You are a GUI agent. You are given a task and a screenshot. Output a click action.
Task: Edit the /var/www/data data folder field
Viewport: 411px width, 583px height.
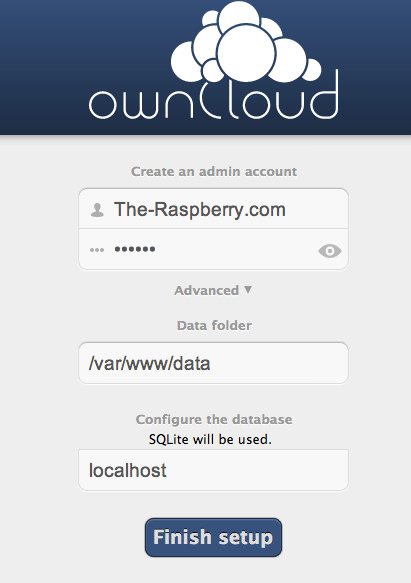(213, 363)
